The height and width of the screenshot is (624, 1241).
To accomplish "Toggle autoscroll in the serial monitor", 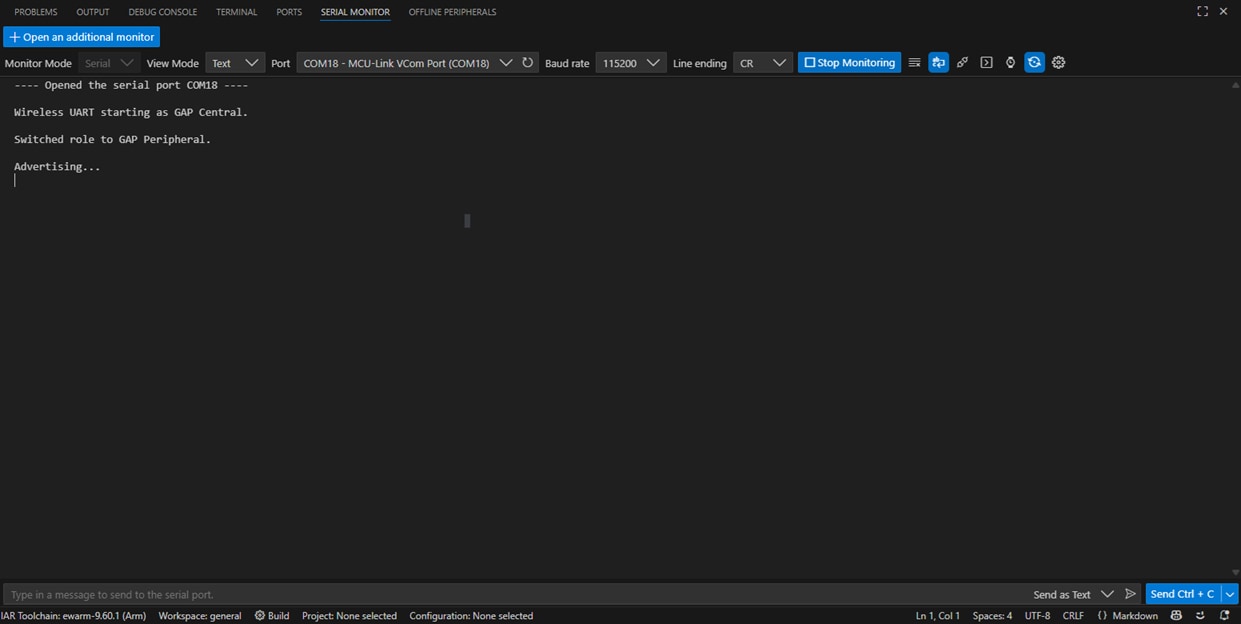I will [938, 62].
